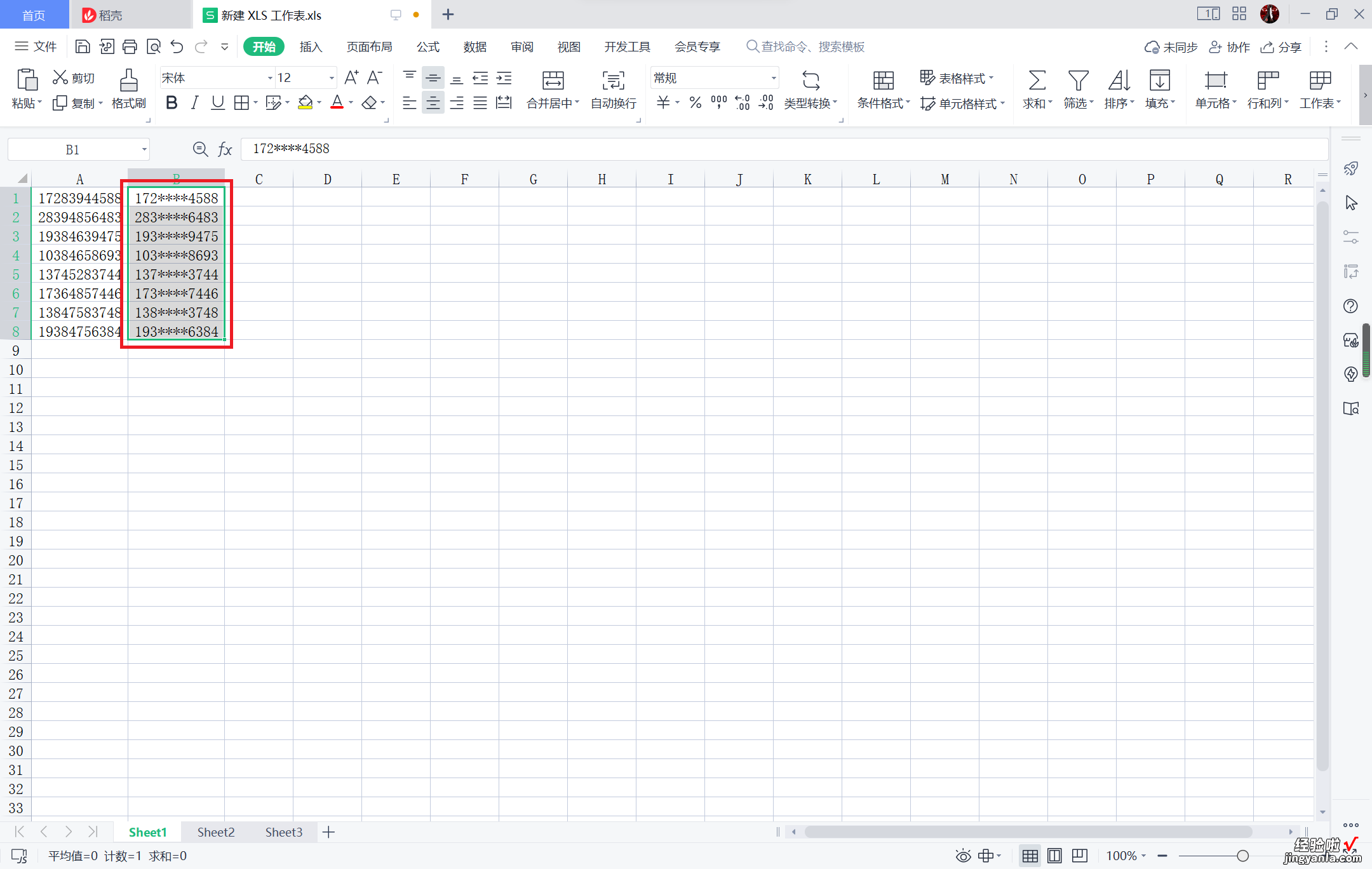Open the font size dropdown
The width and height of the screenshot is (1372, 869).
(332, 78)
